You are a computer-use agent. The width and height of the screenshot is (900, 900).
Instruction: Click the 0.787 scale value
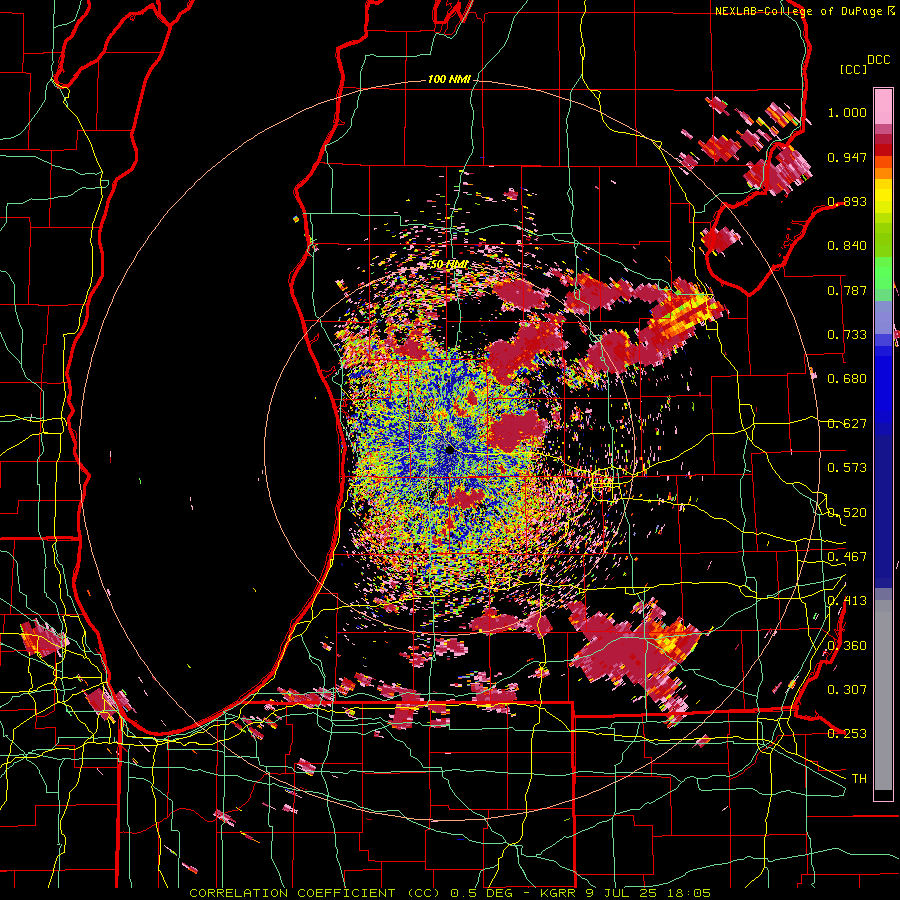coord(847,290)
